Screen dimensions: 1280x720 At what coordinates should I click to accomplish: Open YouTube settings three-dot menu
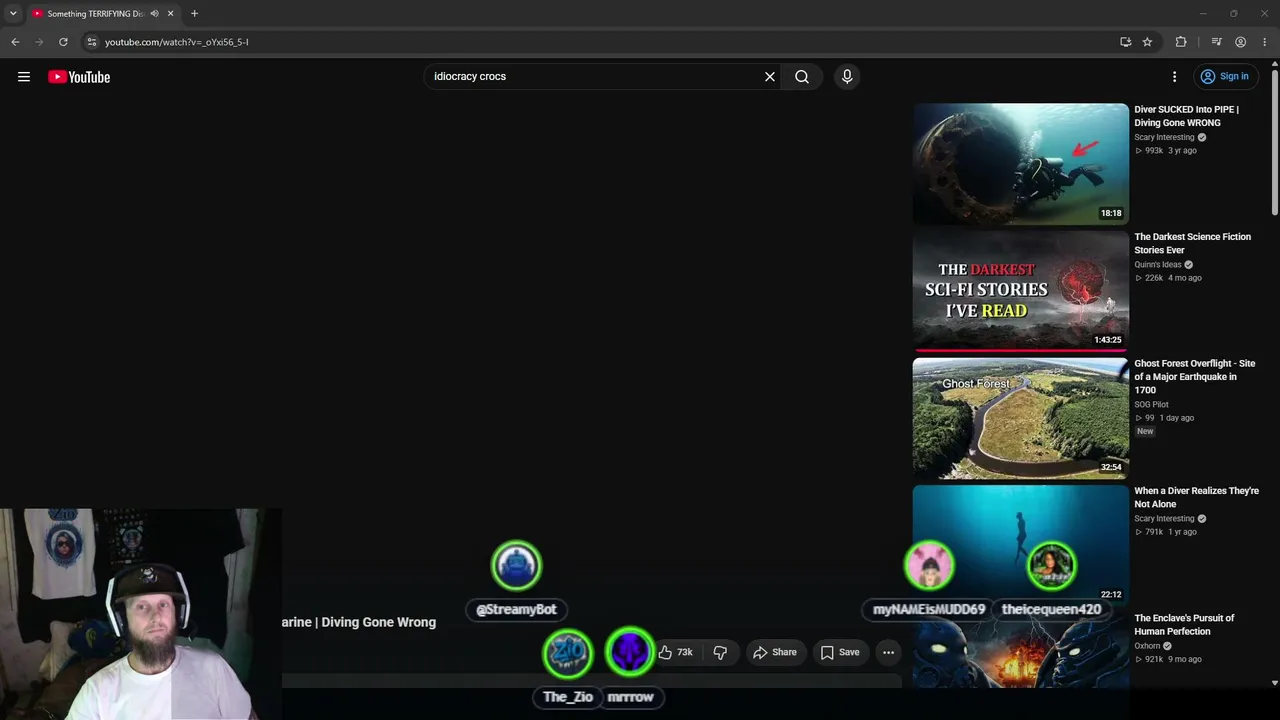click(x=1175, y=77)
